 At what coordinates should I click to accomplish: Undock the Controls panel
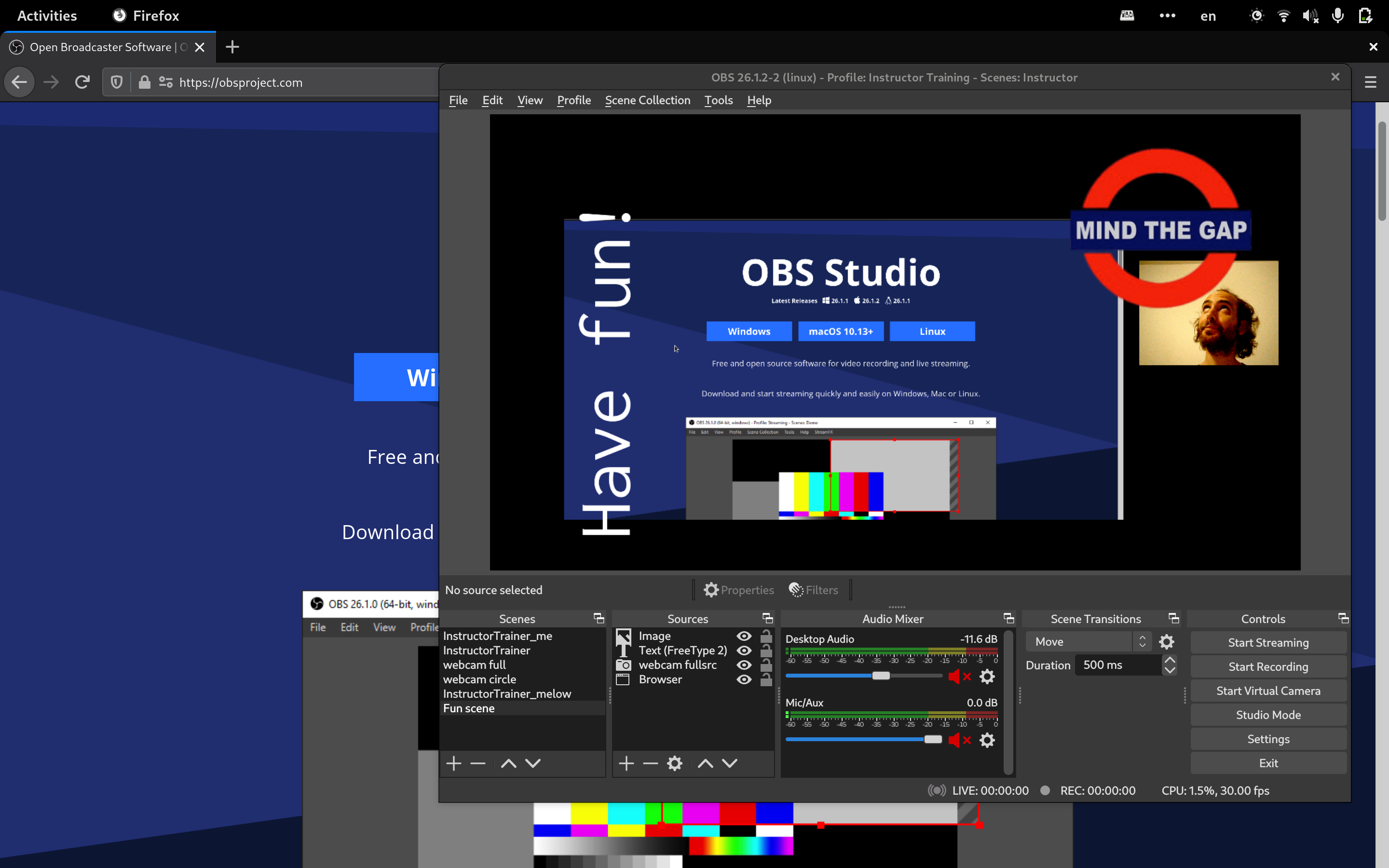pos(1343,618)
